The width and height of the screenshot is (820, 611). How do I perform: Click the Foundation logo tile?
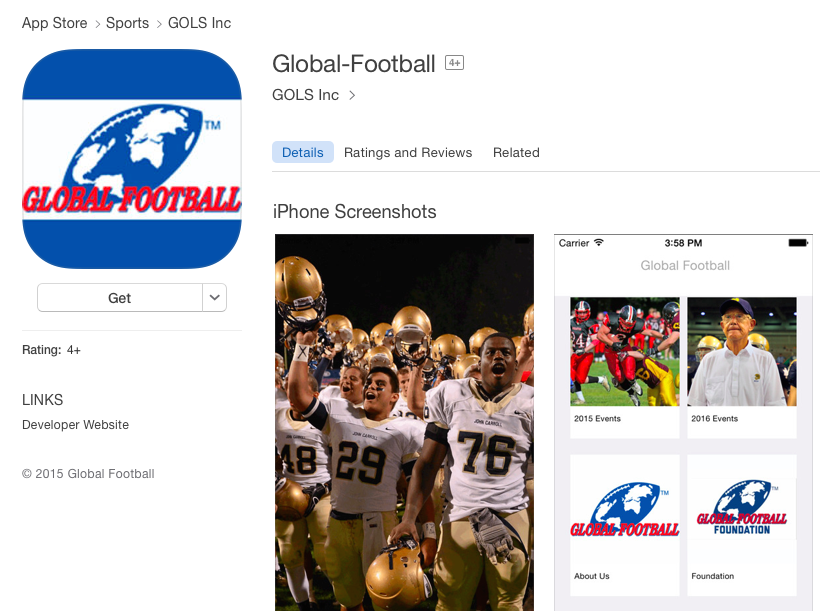click(742, 508)
